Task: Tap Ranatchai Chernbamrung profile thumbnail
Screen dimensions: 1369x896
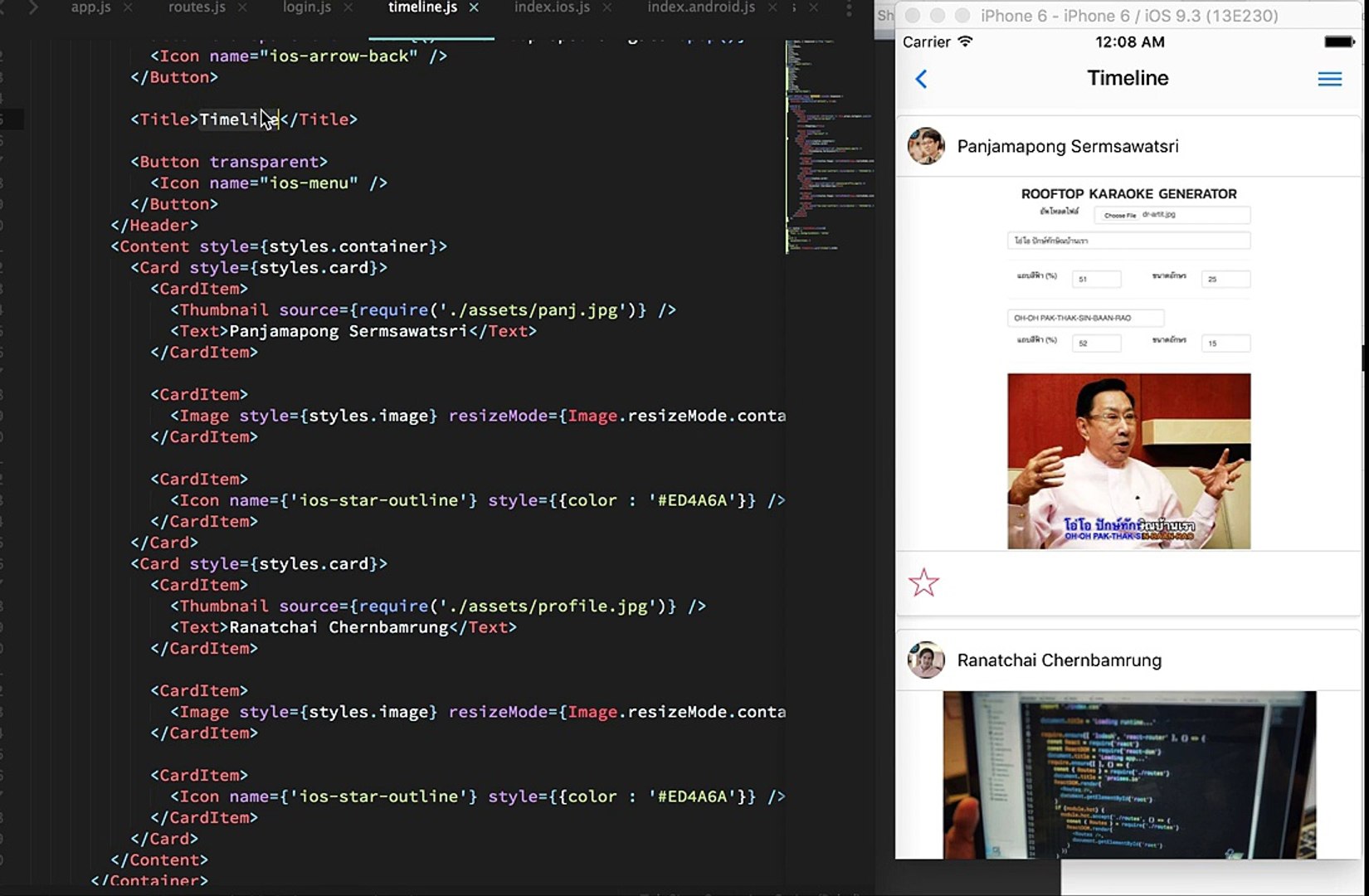Action: click(926, 660)
